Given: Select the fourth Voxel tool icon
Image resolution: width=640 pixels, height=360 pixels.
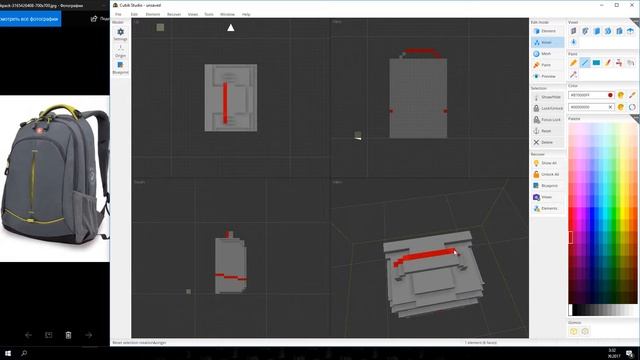Looking at the screenshot, I should (x=608, y=31).
